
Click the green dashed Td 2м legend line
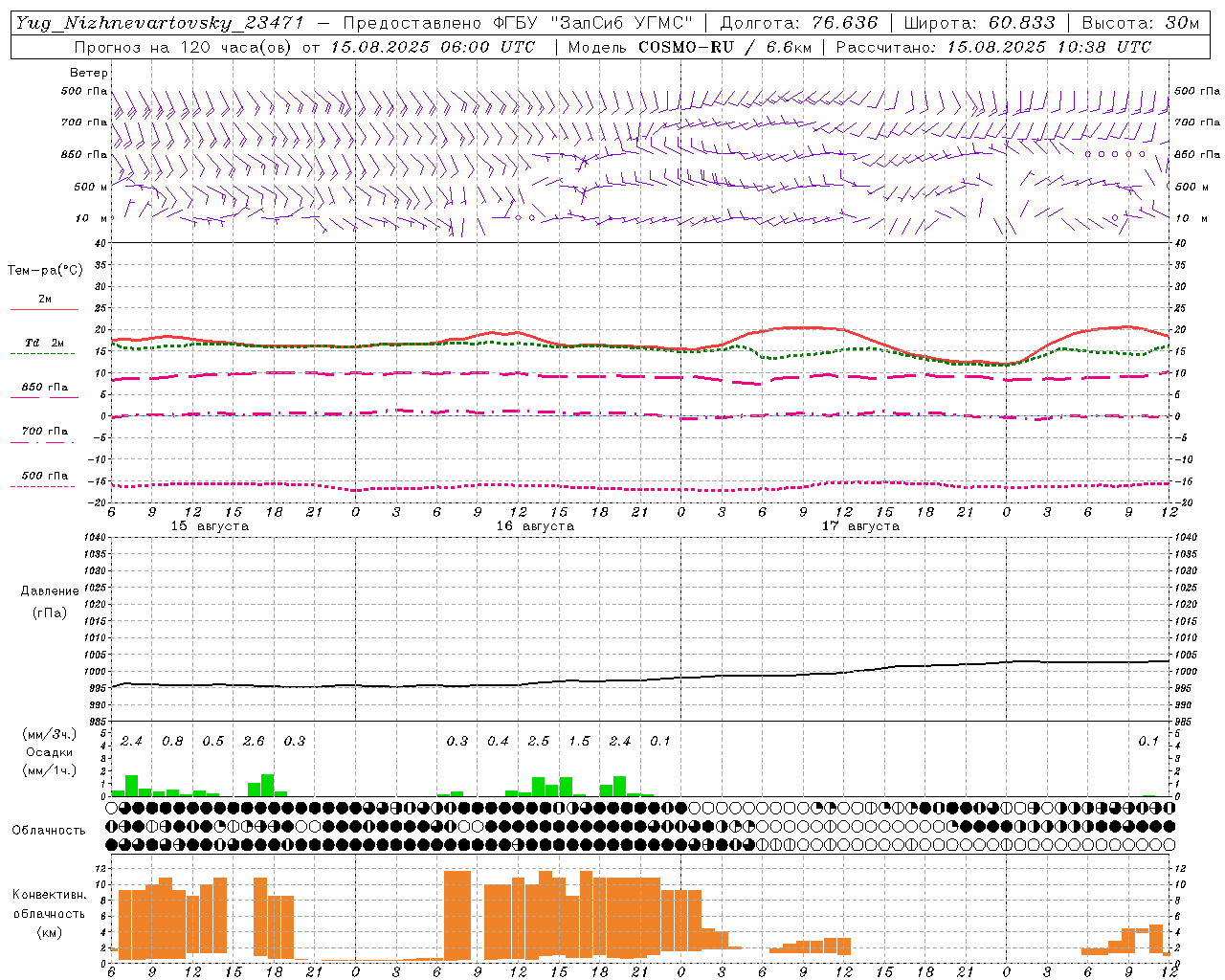pos(44,354)
